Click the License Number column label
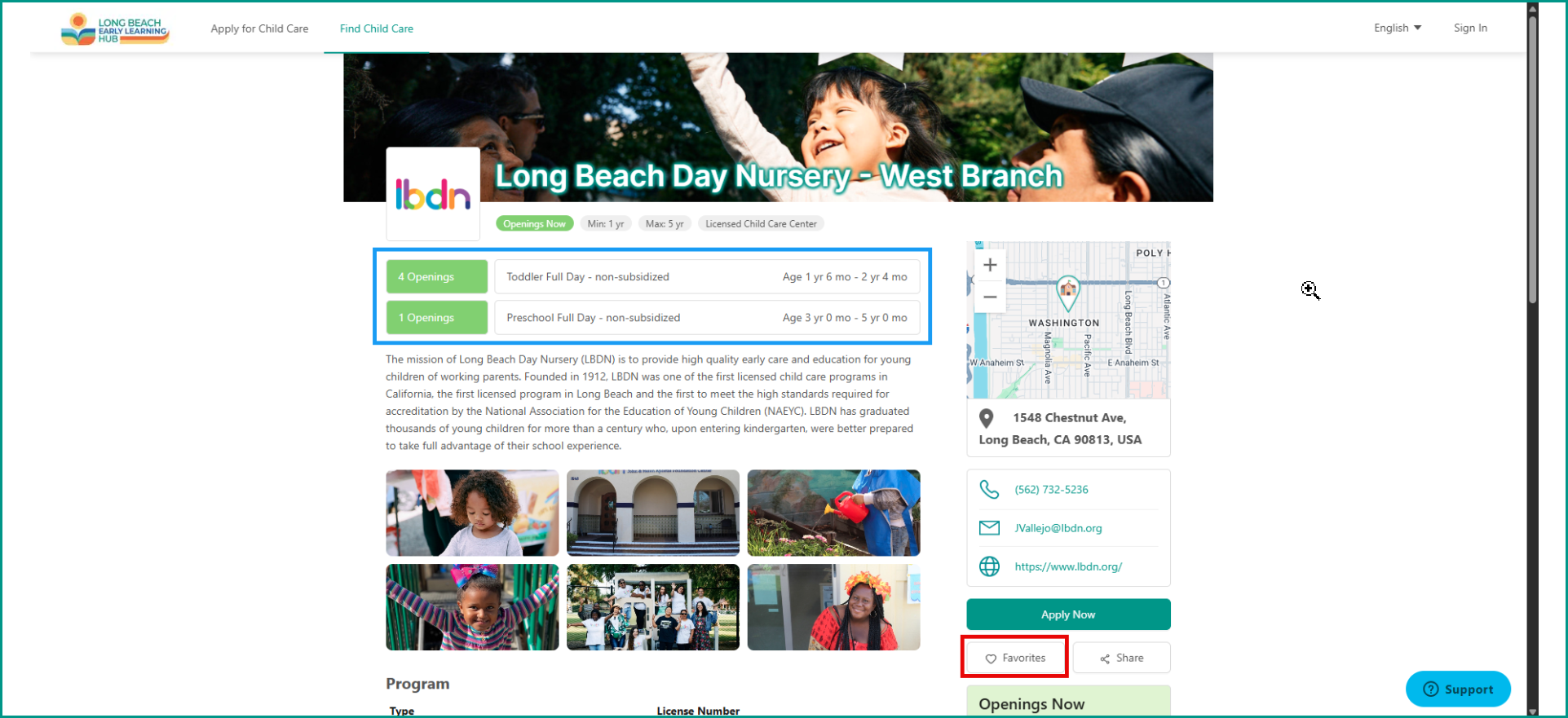 [x=698, y=711]
